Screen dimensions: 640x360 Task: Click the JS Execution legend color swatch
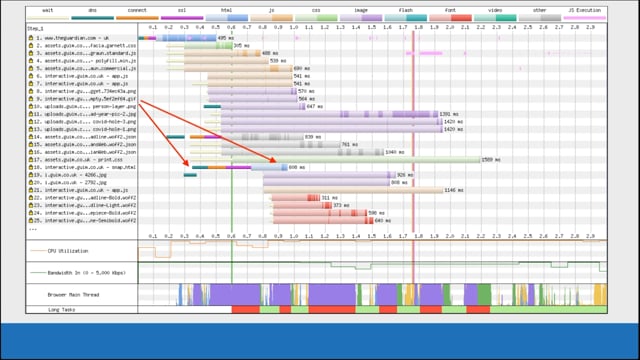tap(584, 18)
